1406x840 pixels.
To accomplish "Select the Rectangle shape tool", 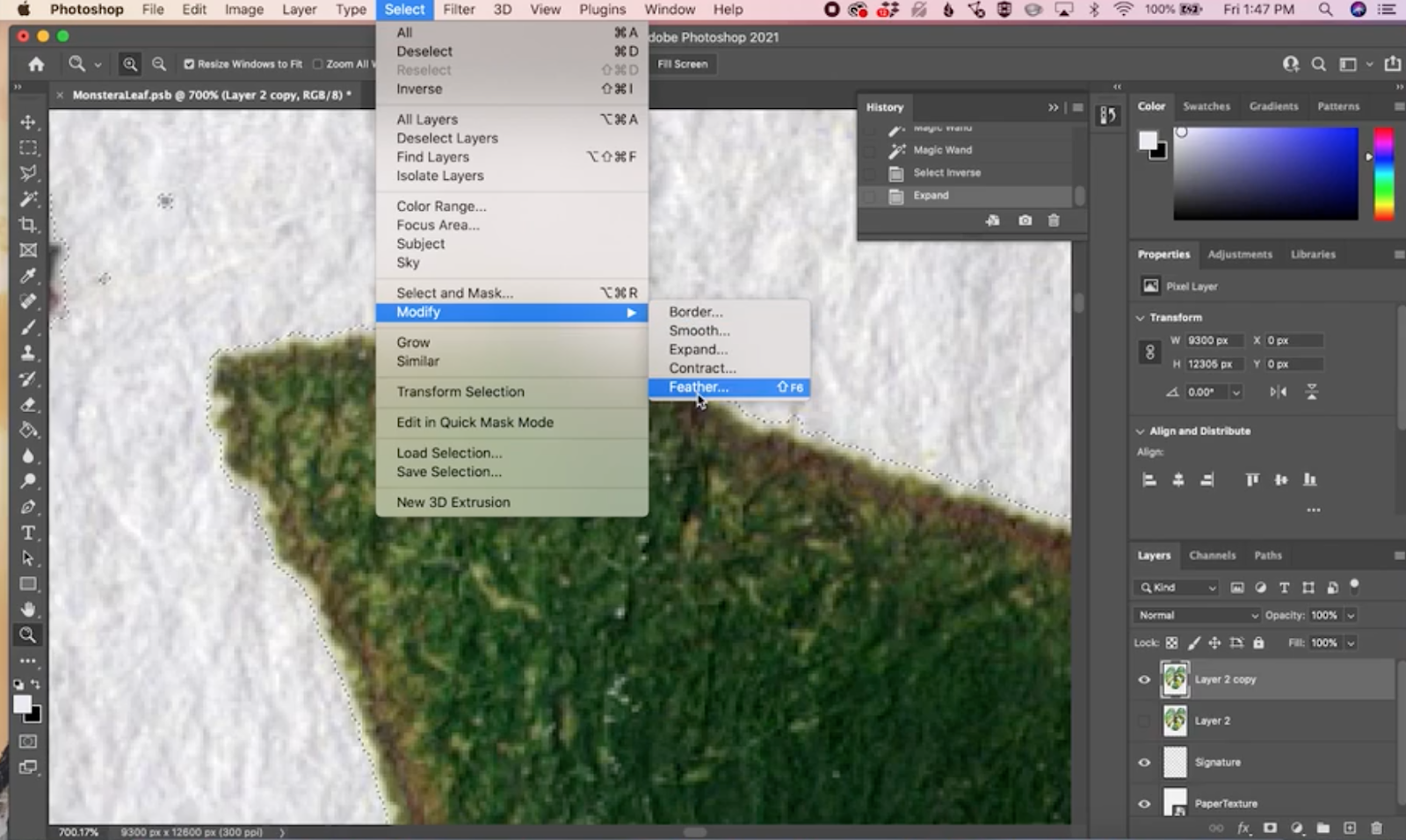I will click(x=28, y=584).
